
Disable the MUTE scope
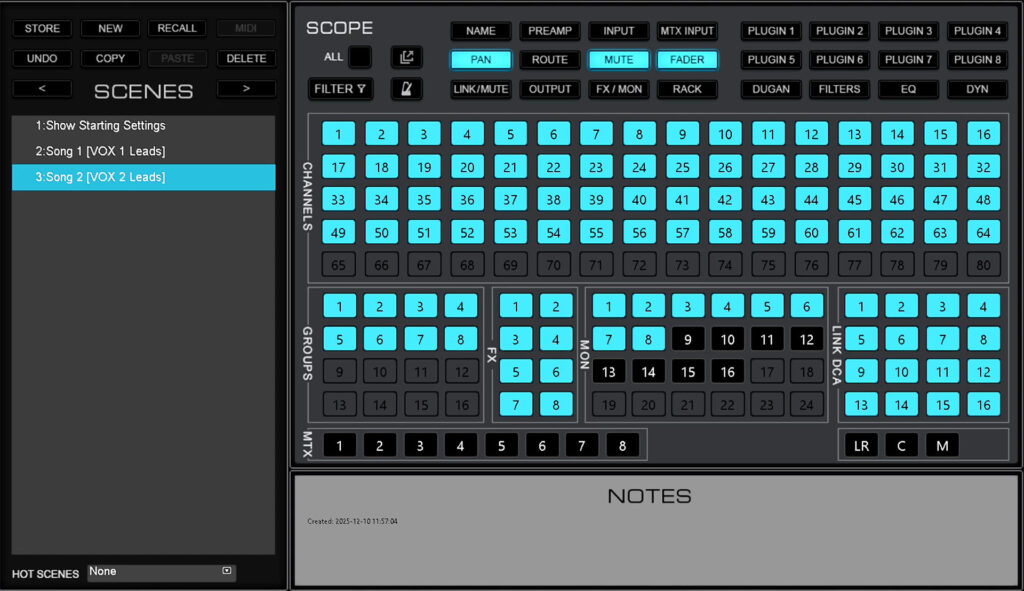618,59
